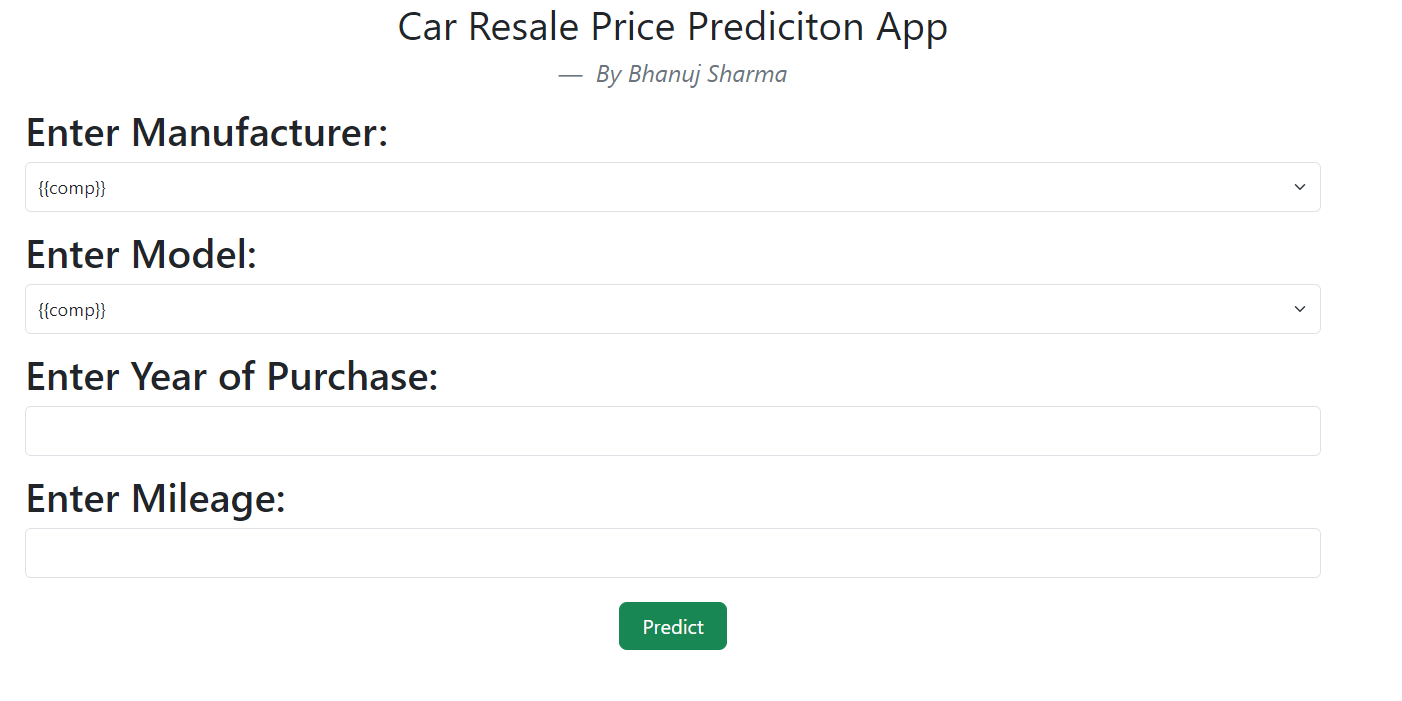Click the Car Resale Price Prediciton App heading
1402x701 pixels.
pos(672,27)
